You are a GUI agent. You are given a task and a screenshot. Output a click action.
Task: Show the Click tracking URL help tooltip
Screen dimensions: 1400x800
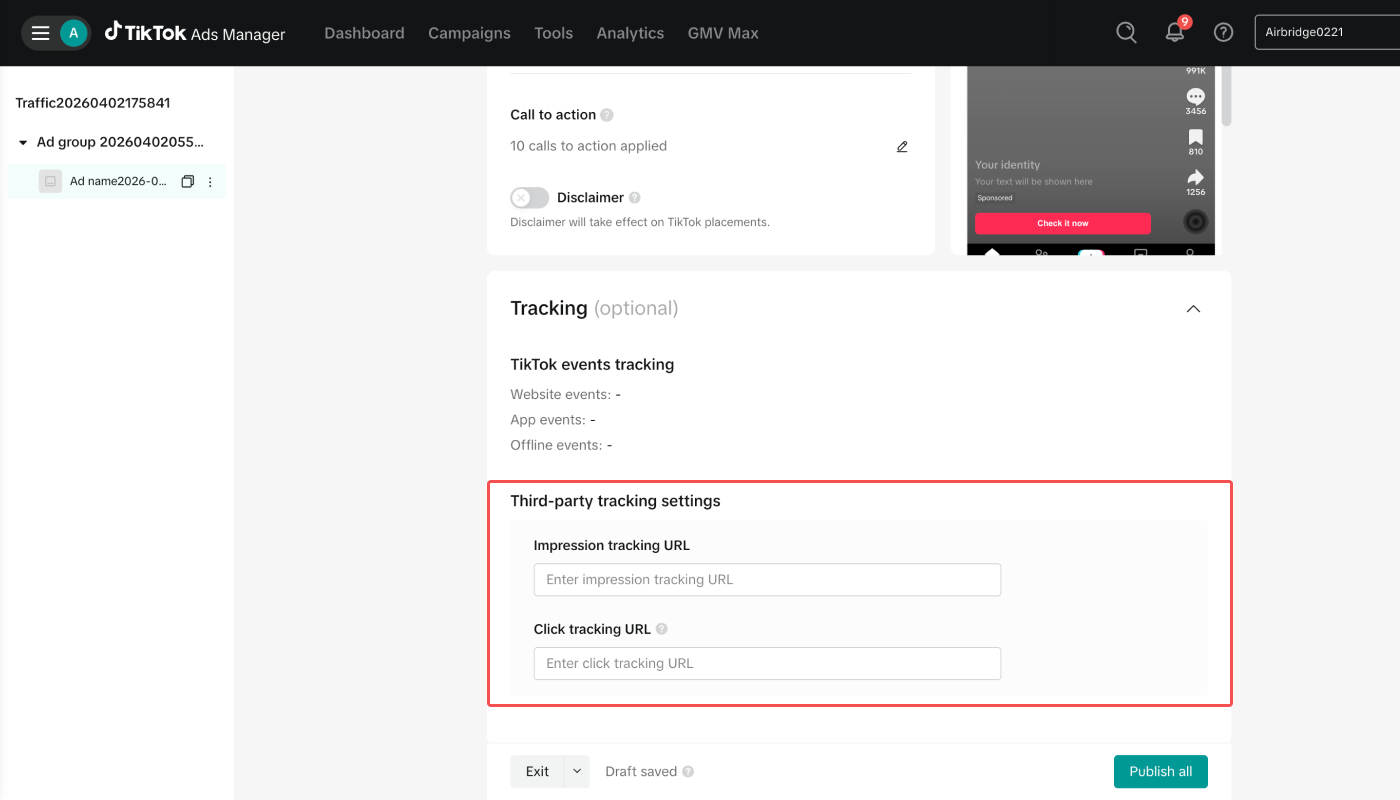tap(662, 630)
